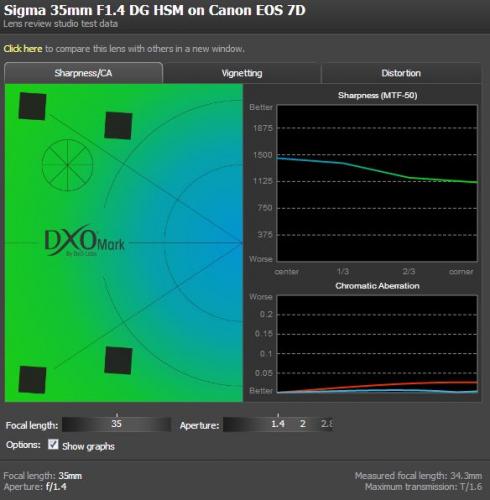Click the Sharpness (MTF-50) graph
The image size is (490, 500).
coord(377,183)
